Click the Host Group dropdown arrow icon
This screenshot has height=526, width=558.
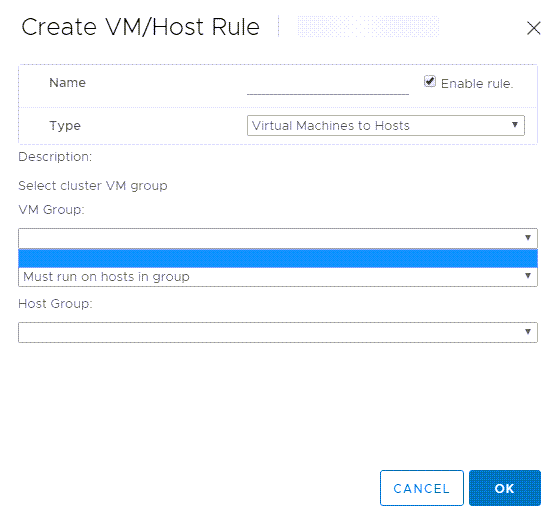click(x=528, y=332)
